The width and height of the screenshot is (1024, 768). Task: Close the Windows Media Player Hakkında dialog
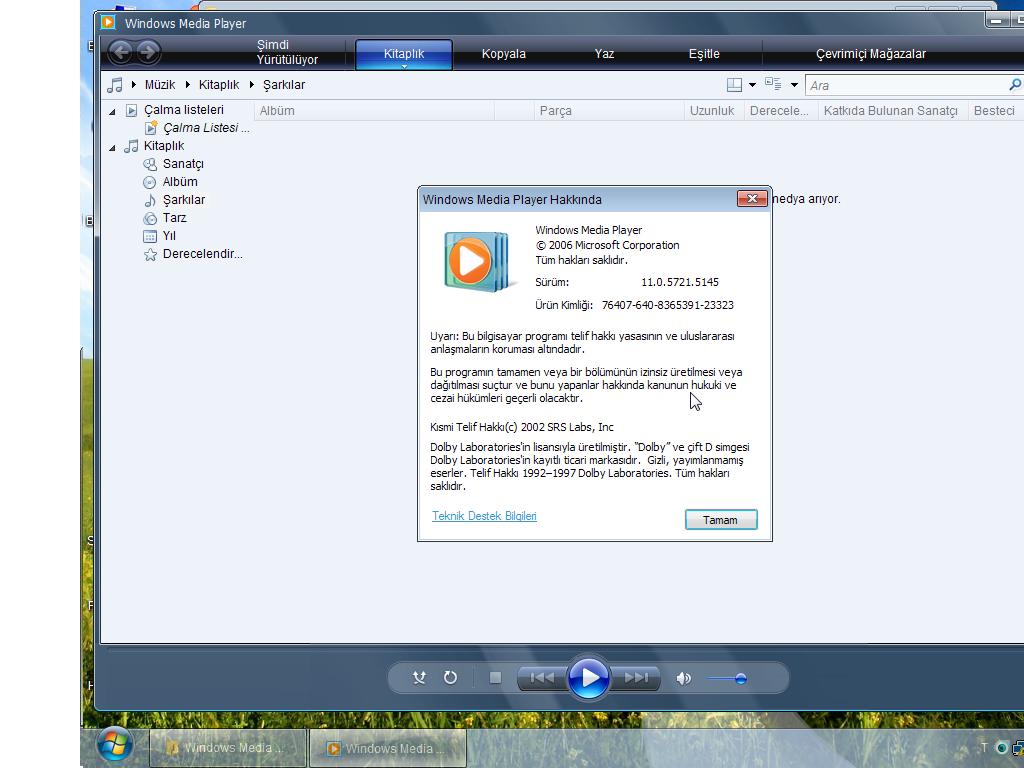coord(752,199)
